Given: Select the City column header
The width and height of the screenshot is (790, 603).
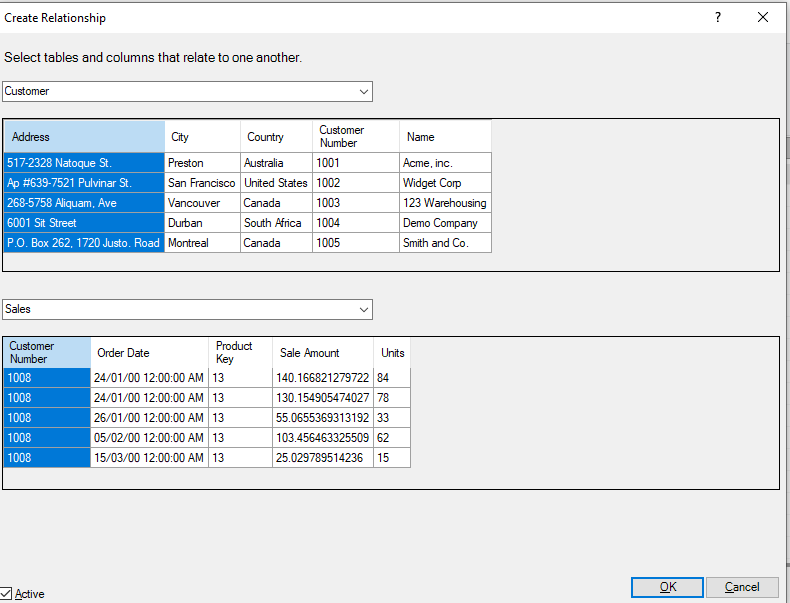Looking at the screenshot, I should click(x=202, y=137).
